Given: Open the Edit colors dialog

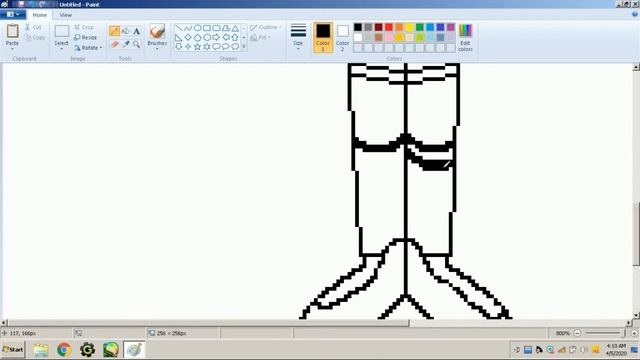Looking at the screenshot, I should [465, 38].
